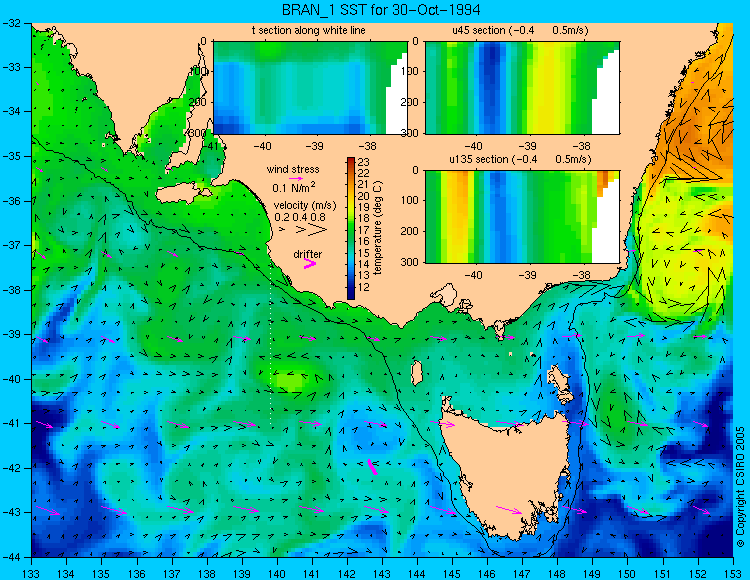750x580 pixels.
Task: Click the 153 longitude axis label
Action: click(733, 573)
